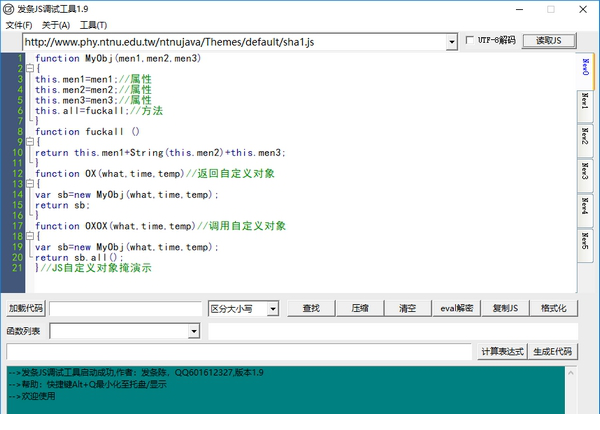Viewport: 600px width, 430px height.
Task: Select the New5 tab
Action: tap(585, 240)
